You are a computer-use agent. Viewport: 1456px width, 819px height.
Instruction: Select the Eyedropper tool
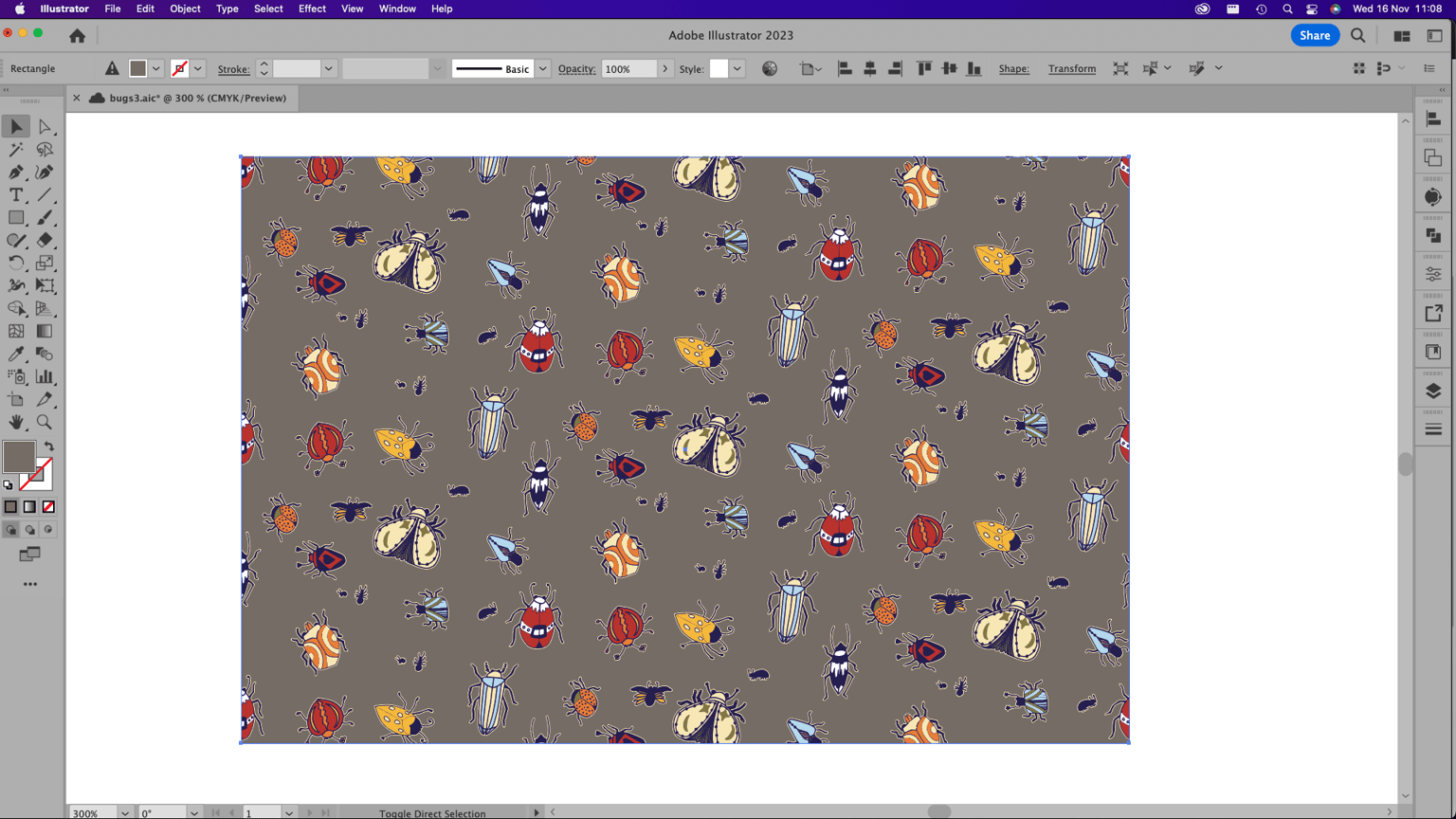16,354
